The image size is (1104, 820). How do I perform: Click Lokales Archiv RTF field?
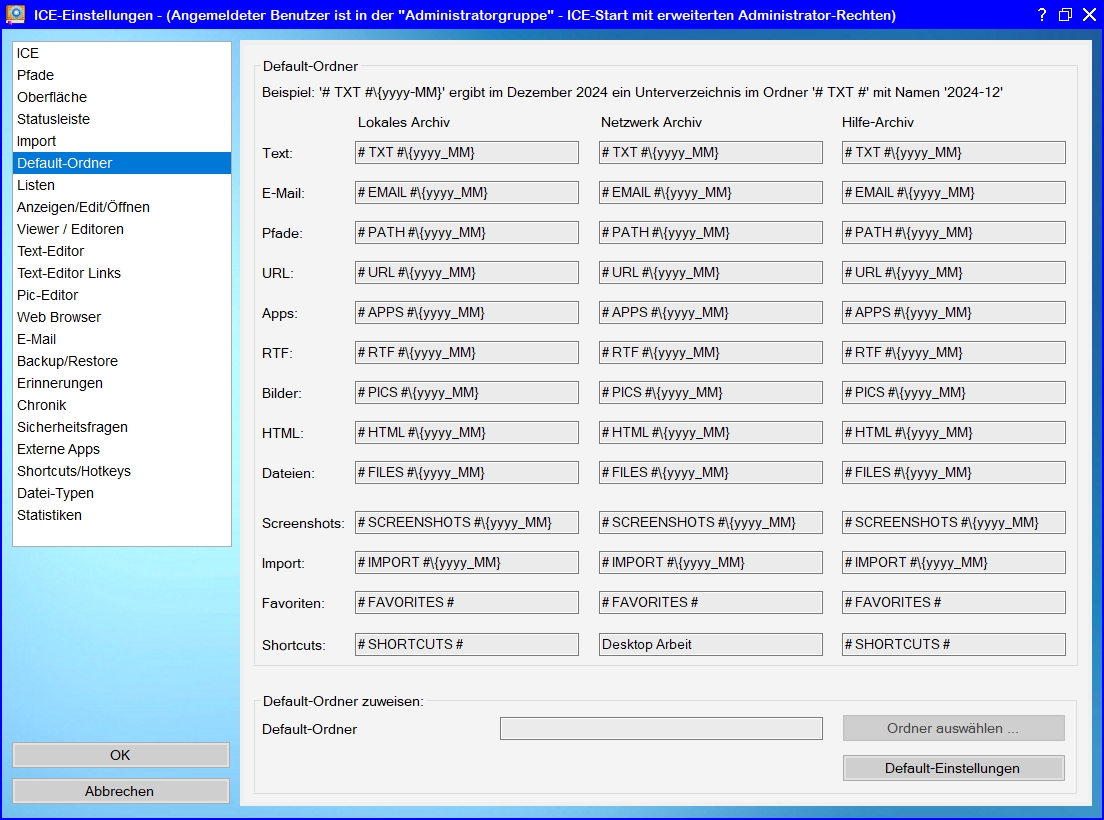click(x=467, y=353)
